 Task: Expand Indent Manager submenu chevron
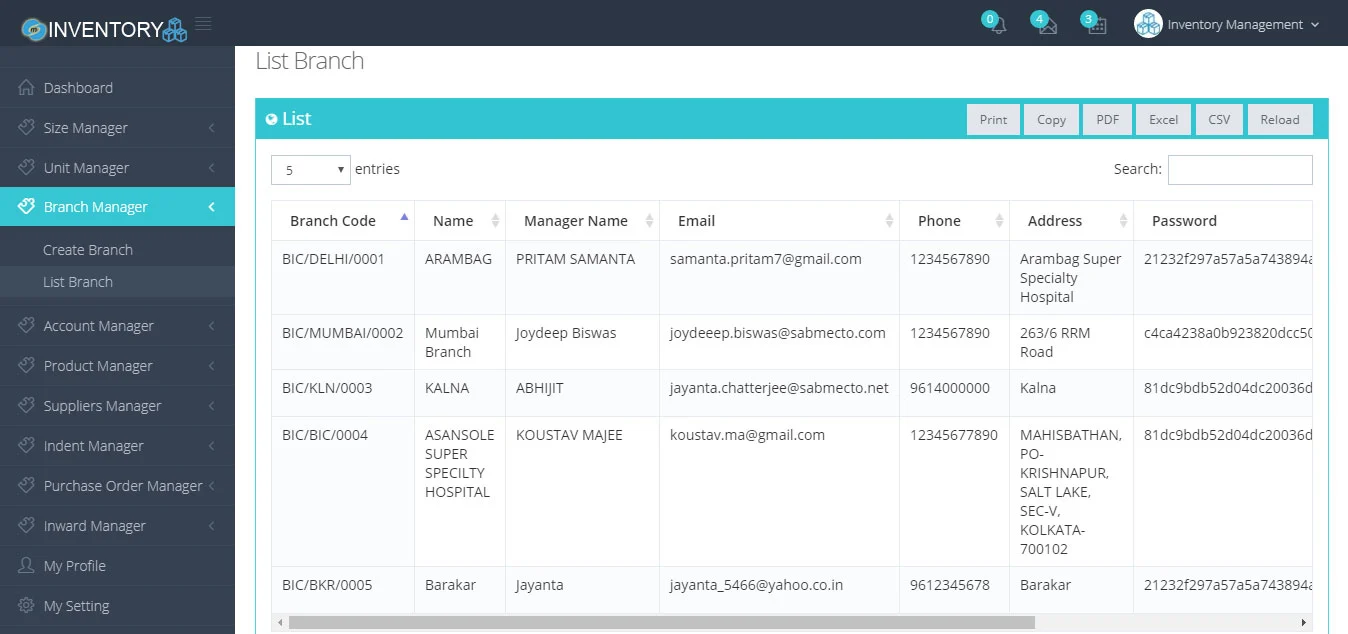click(212, 446)
